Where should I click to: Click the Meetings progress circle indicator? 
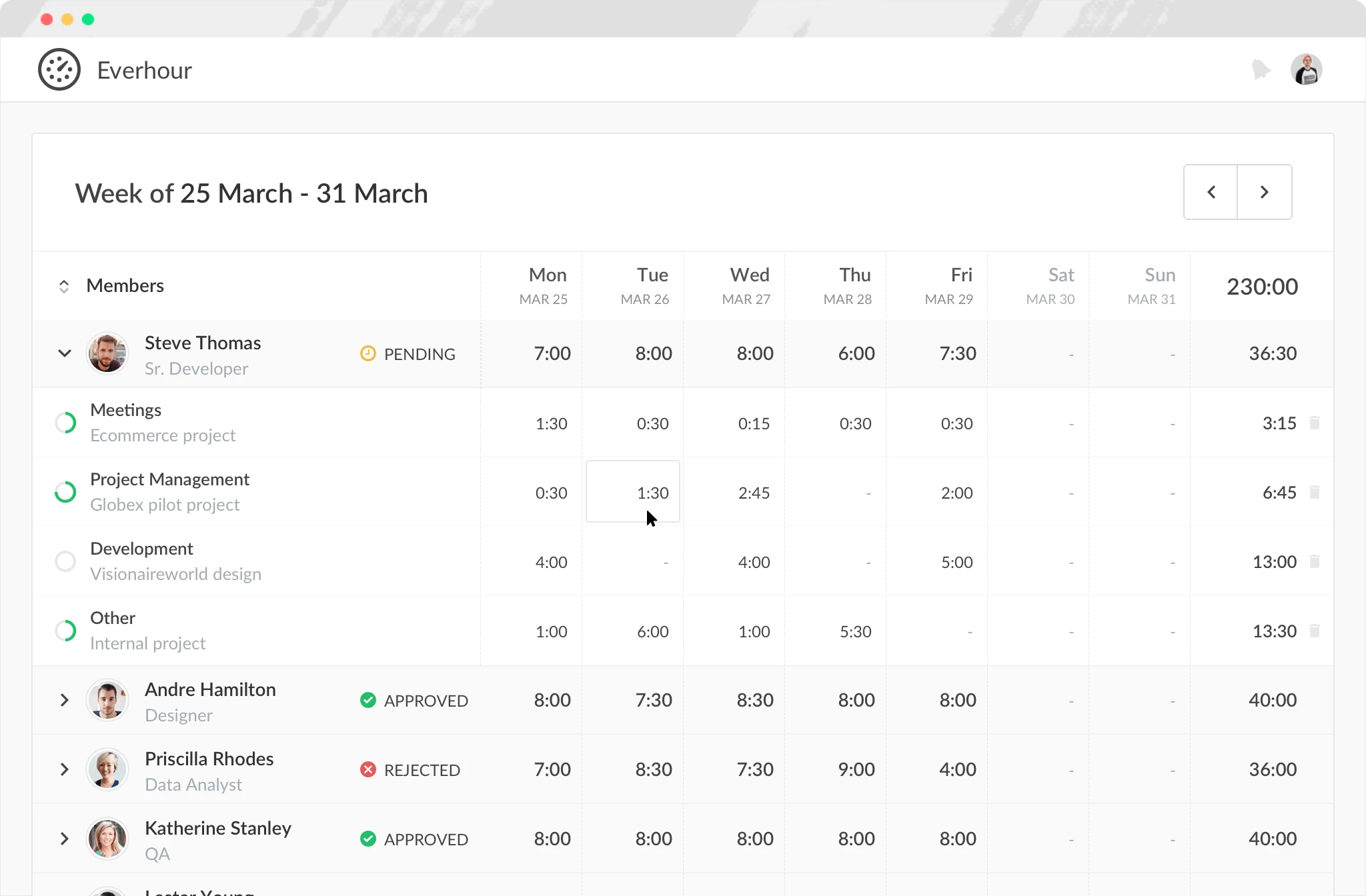pos(65,423)
